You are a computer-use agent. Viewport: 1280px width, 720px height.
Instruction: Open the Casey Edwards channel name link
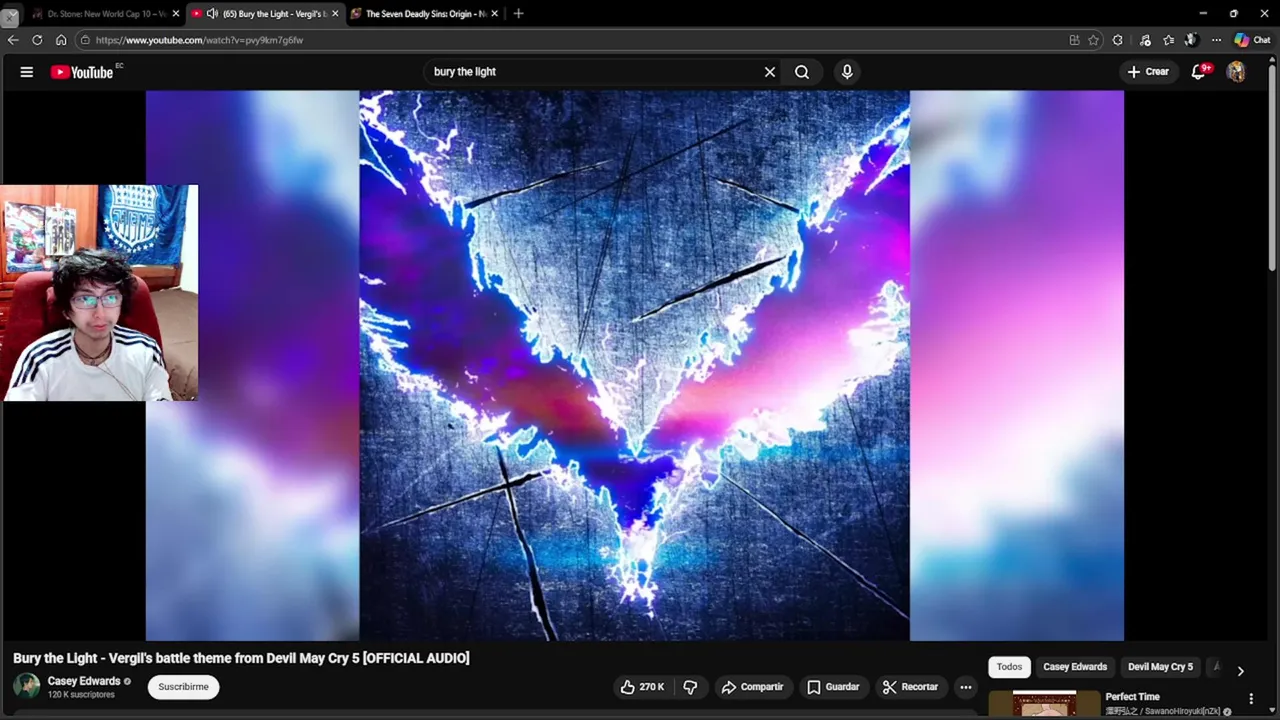84,681
